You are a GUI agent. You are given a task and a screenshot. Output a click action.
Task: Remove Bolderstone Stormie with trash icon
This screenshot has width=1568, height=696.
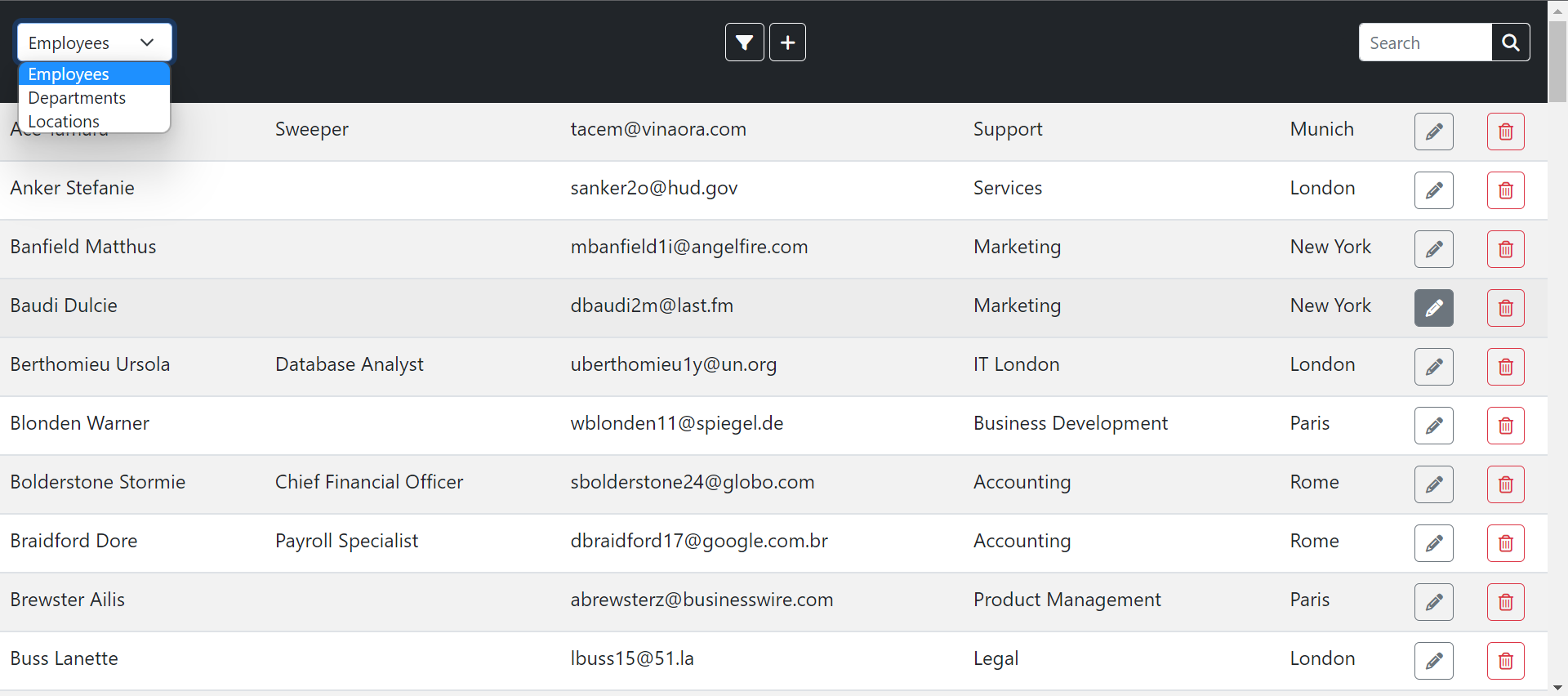[1505, 484]
